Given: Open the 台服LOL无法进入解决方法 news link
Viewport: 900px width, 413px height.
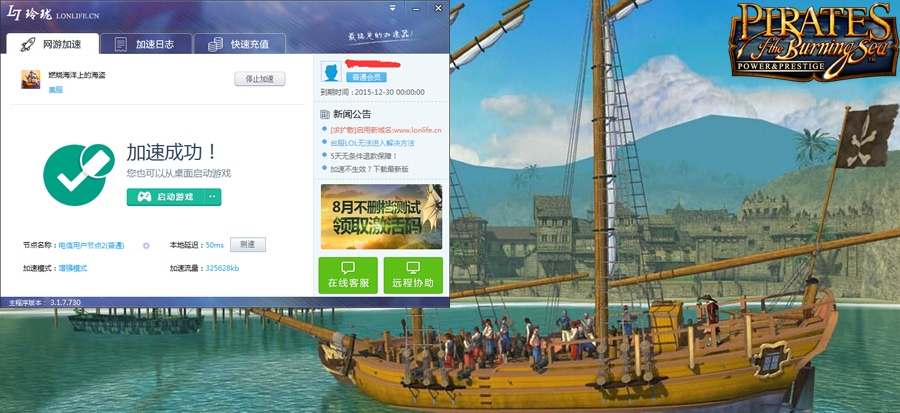Looking at the screenshot, I should [x=372, y=143].
